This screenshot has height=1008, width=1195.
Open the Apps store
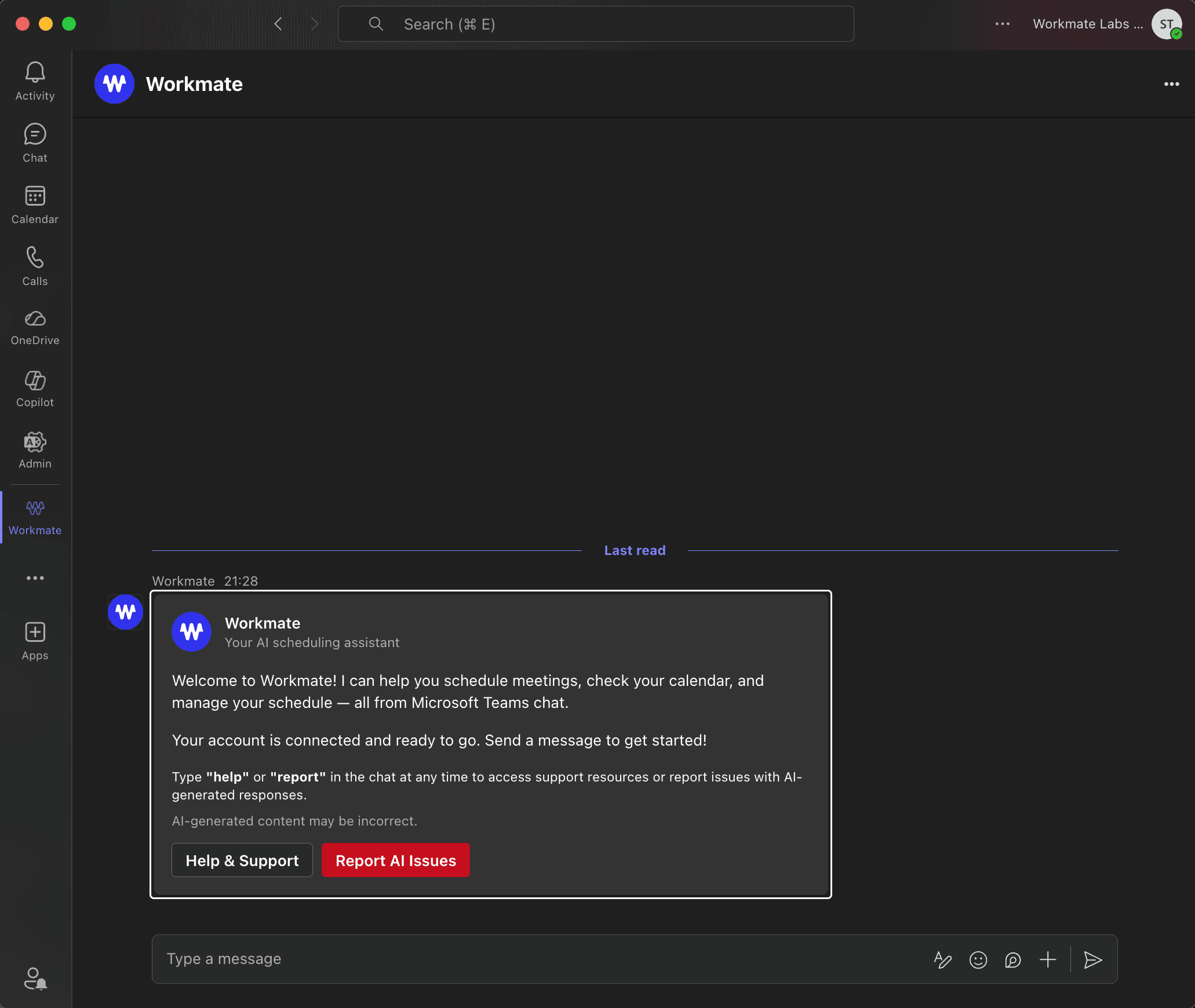point(35,641)
